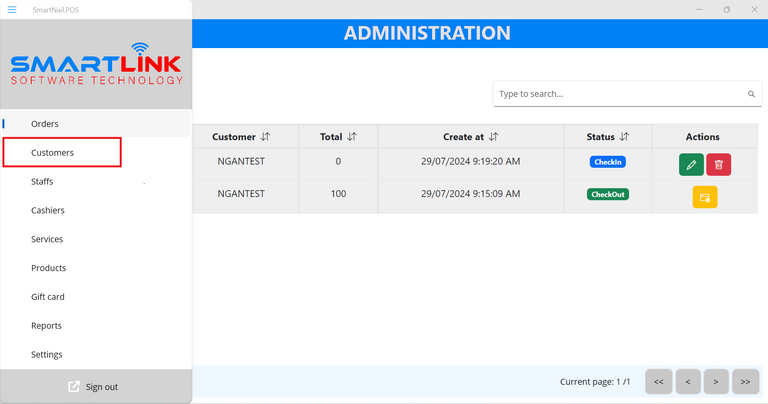The width and height of the screenshot is (768, 404).
Task: Navigate to Products page
Action: click(48, 268)
